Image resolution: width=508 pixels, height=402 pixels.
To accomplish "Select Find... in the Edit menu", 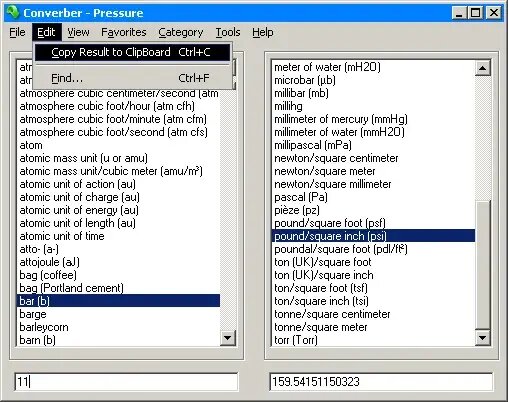I will point(132,78).
